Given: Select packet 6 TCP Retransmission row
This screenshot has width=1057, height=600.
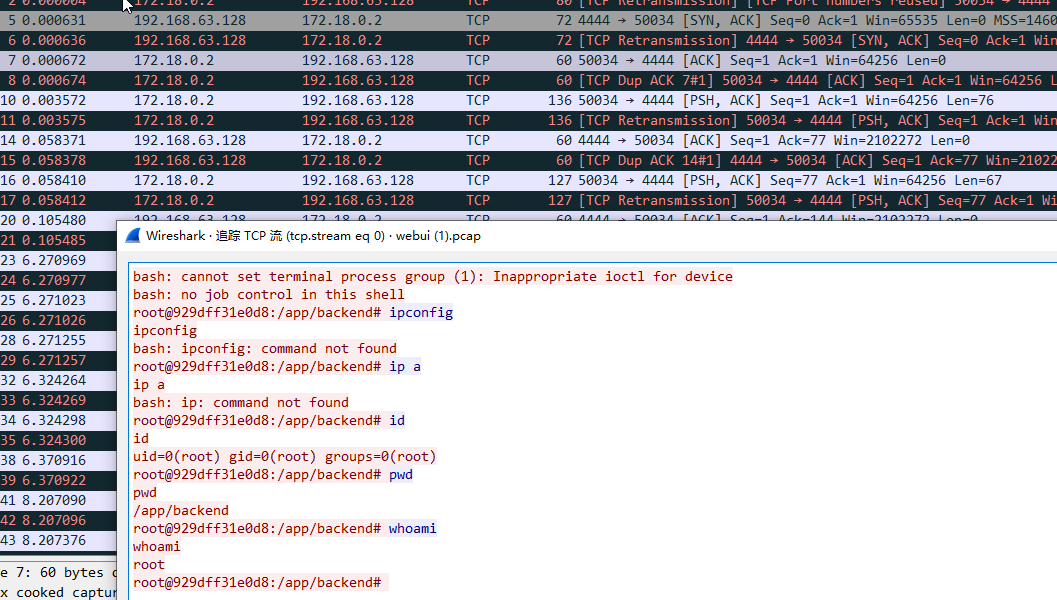Looking at the screenshot, I should coord(528,40).
